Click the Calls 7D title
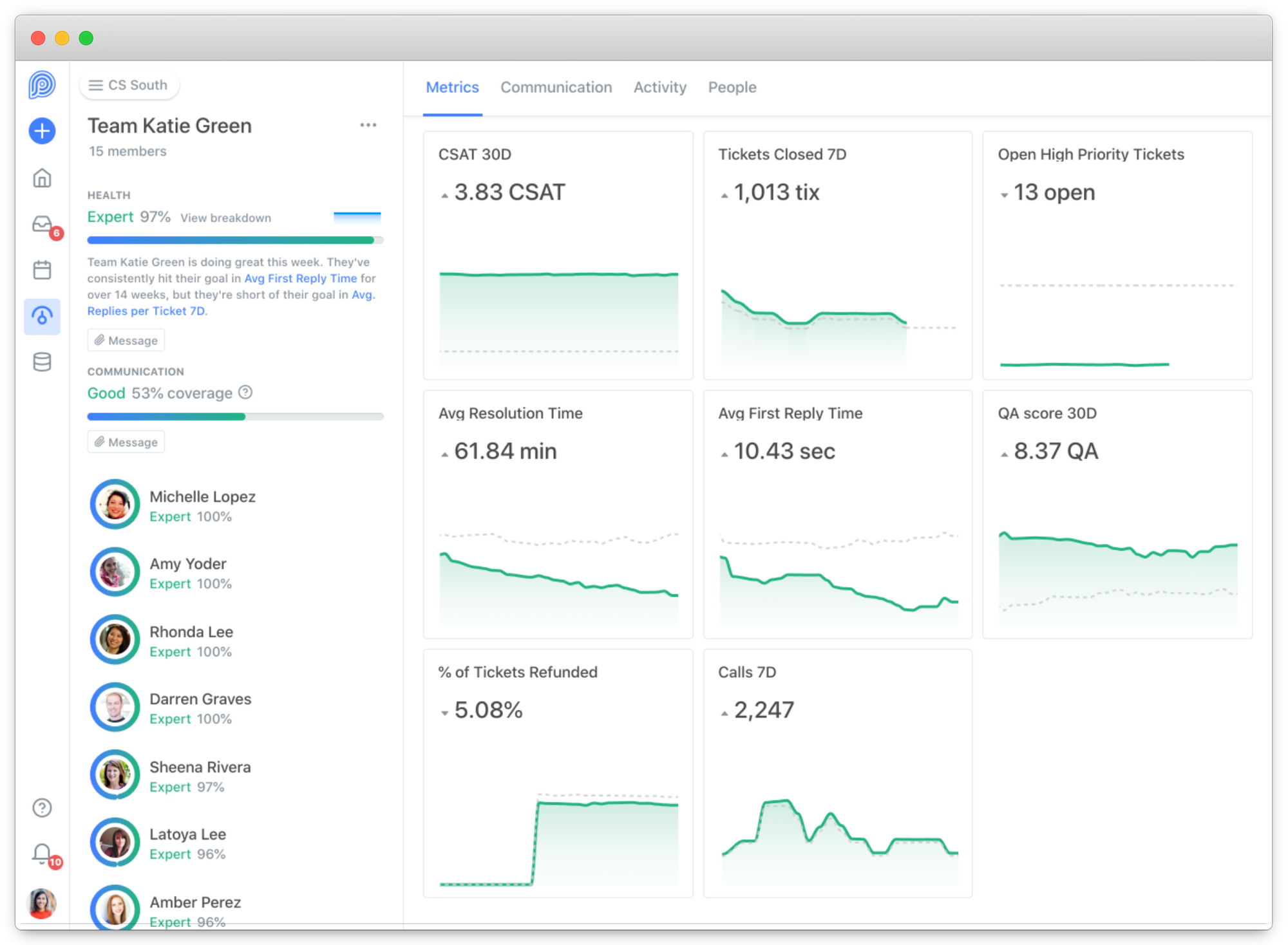 (747, 672)
